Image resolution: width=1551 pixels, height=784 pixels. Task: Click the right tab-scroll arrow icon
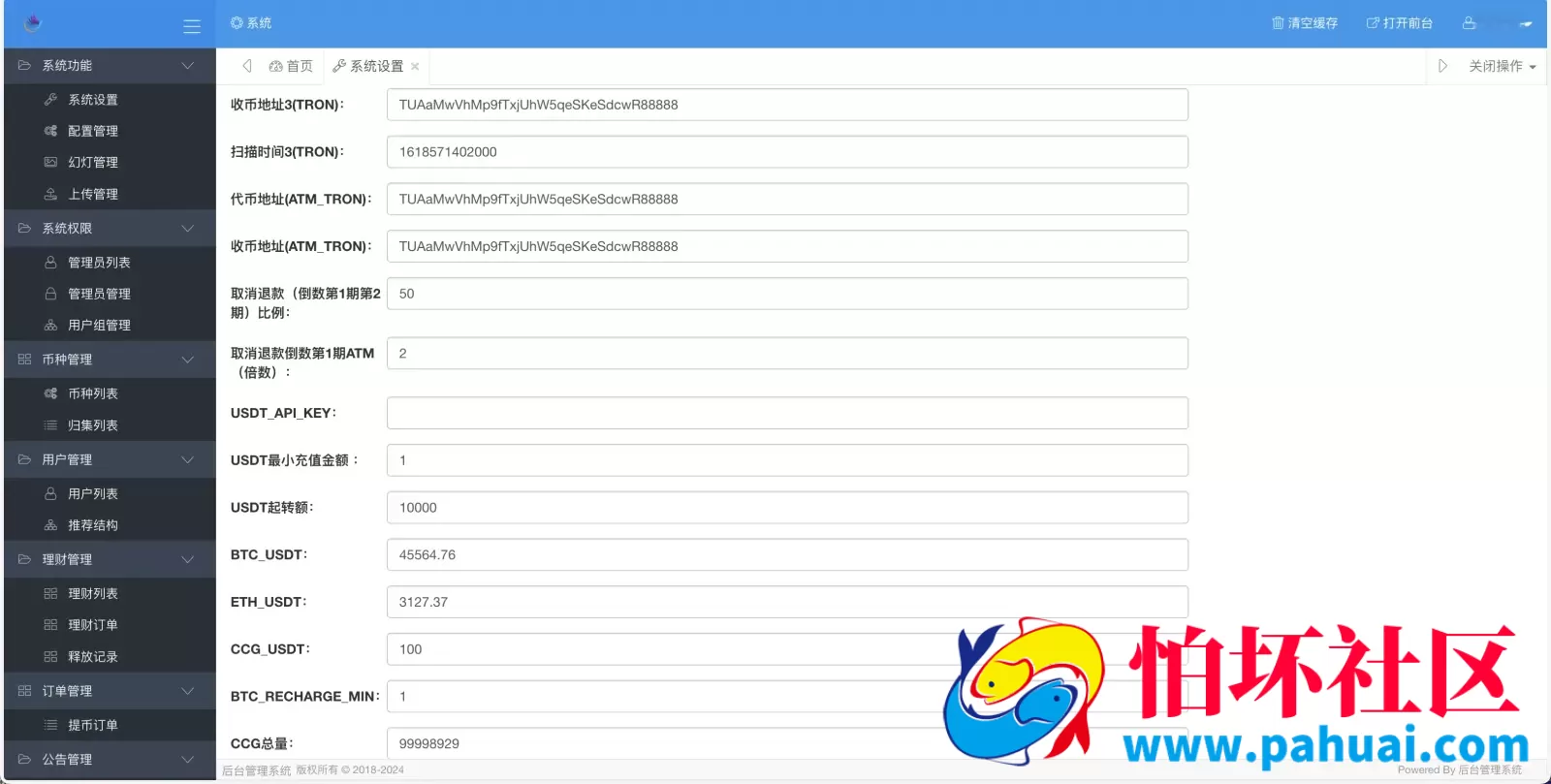pyautogui.click(x=1442, y=66)
